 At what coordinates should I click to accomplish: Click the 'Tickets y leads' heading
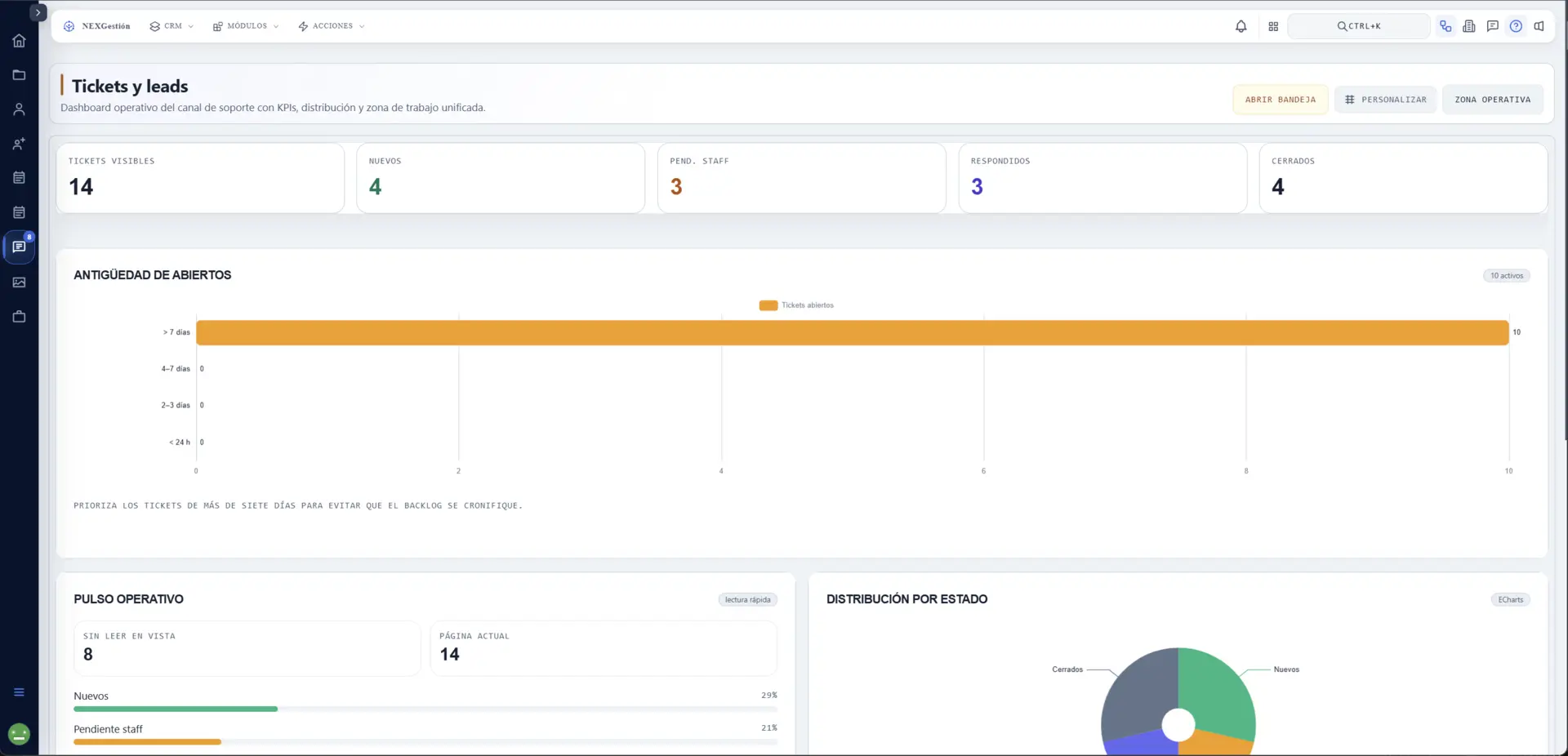coord(130,87)
